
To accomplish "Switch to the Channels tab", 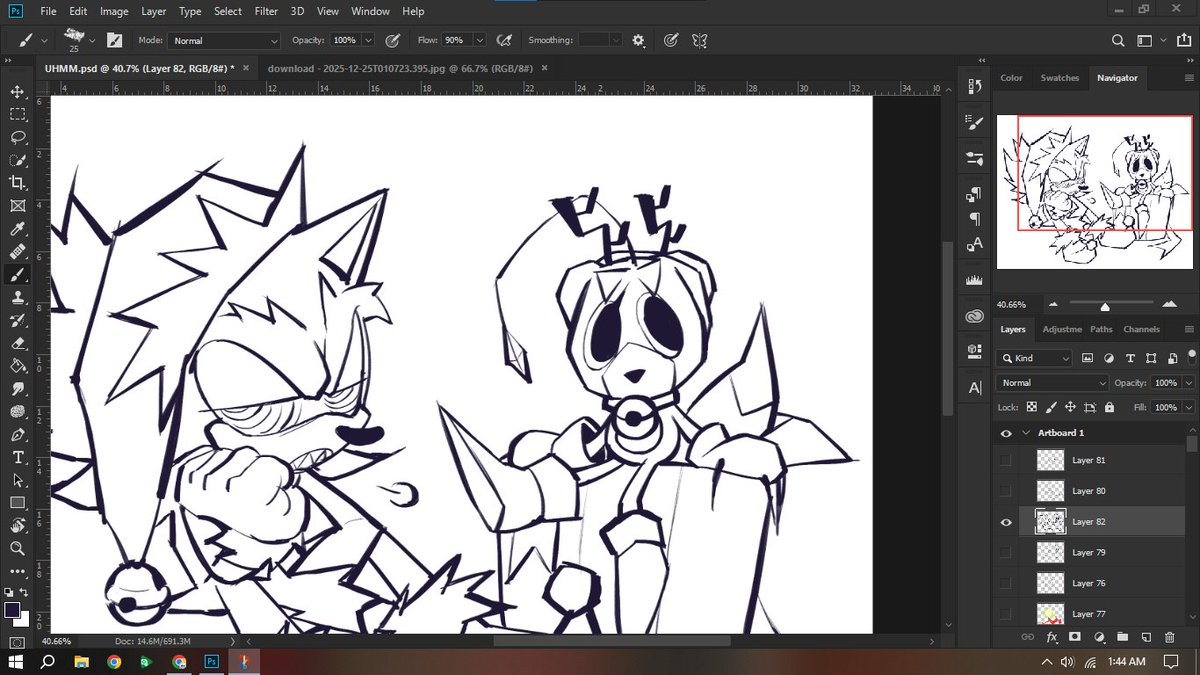I will [1141, 329].
